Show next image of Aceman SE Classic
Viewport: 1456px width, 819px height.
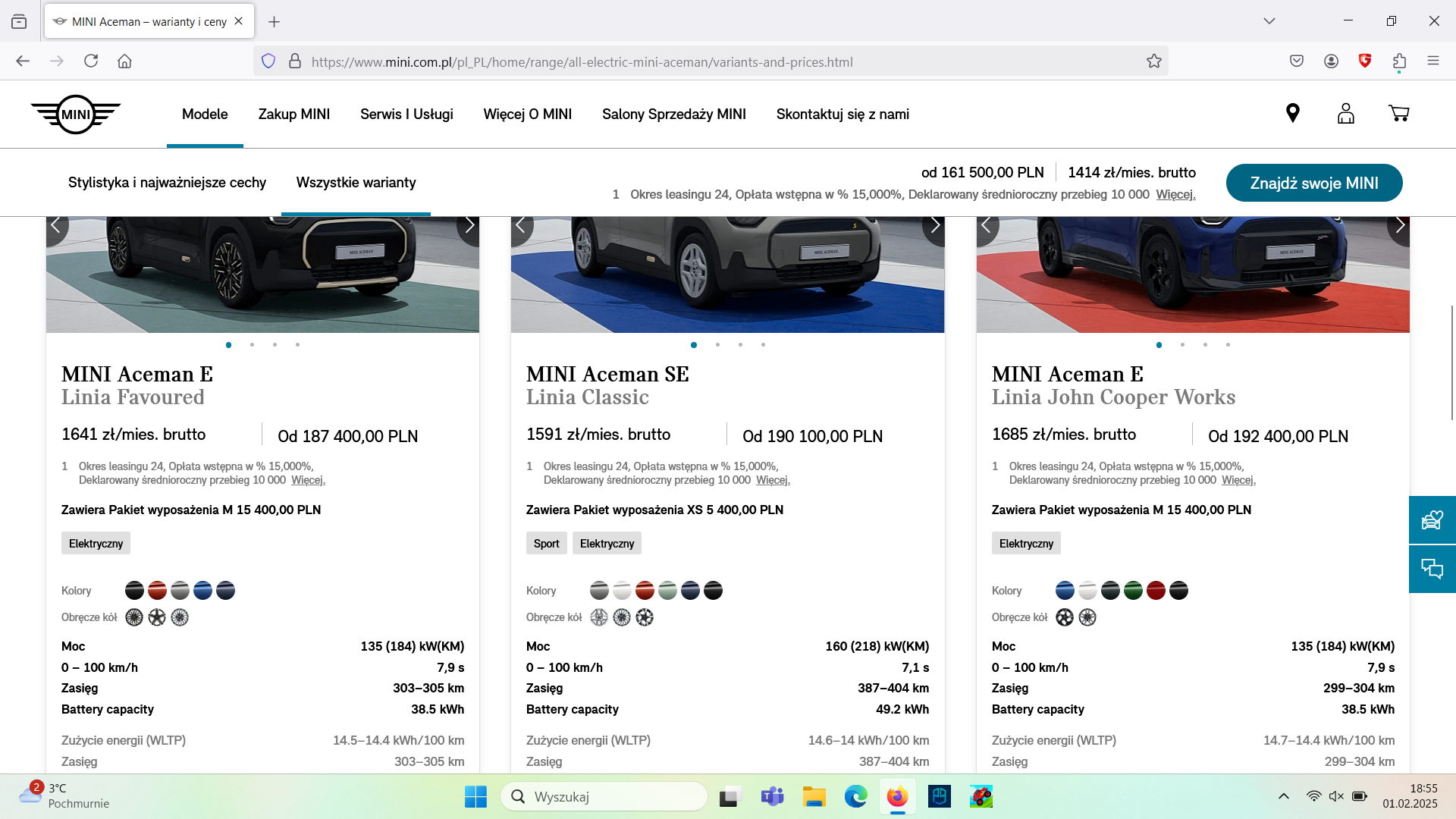tap(934, 227)
